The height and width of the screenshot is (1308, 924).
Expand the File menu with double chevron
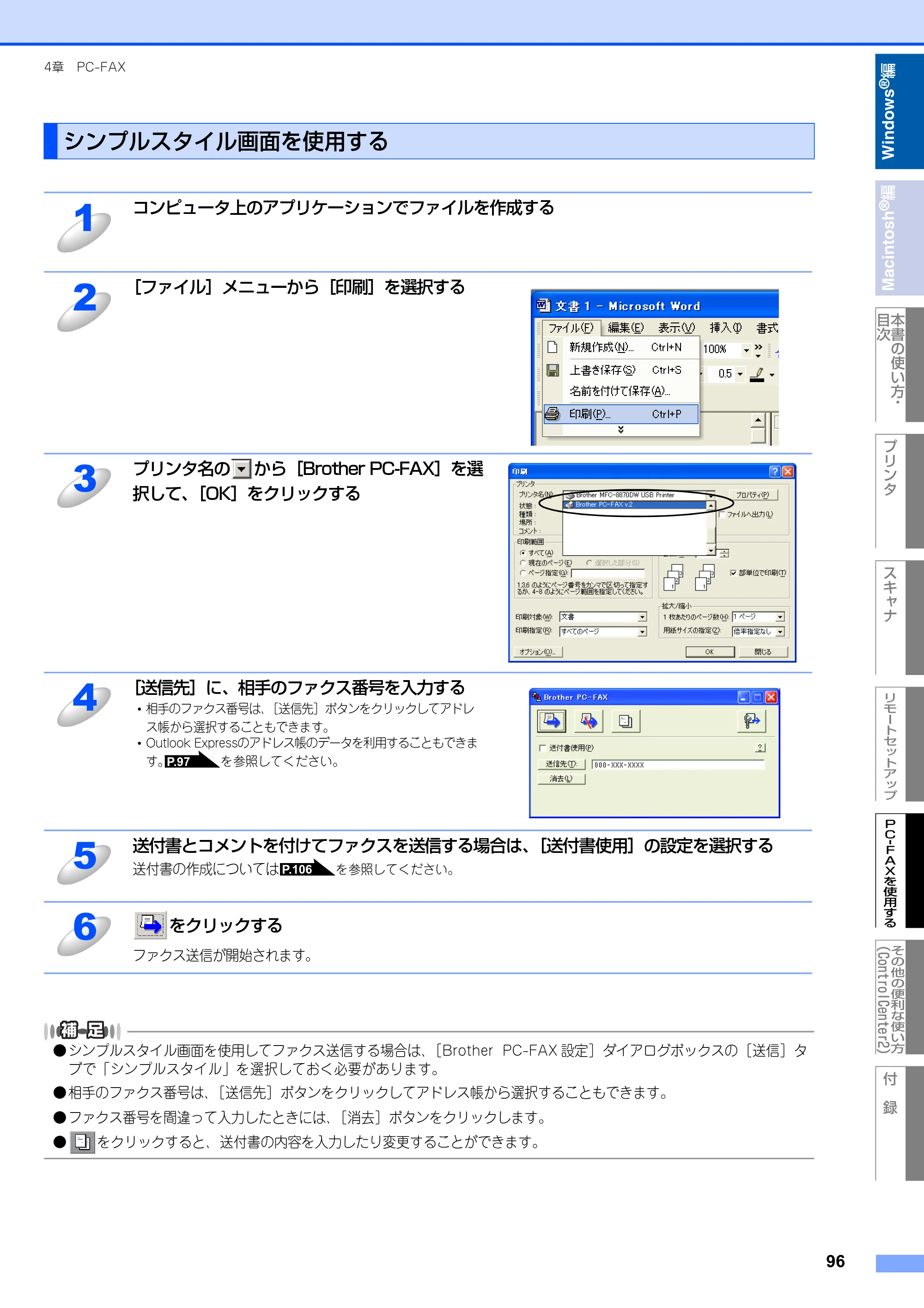coord(621,430)
